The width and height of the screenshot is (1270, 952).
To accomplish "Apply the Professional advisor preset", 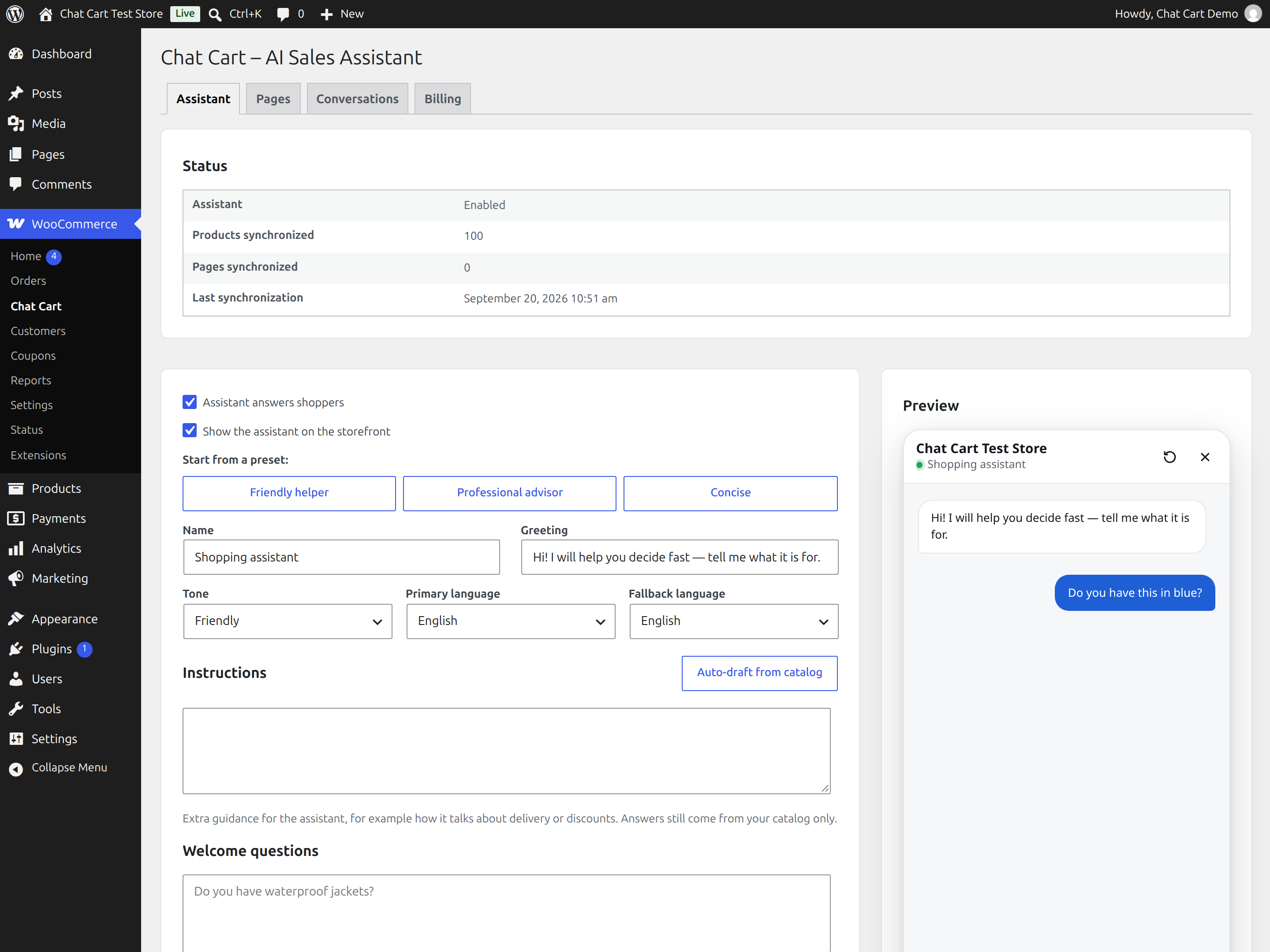I will [x=509, y=493].
